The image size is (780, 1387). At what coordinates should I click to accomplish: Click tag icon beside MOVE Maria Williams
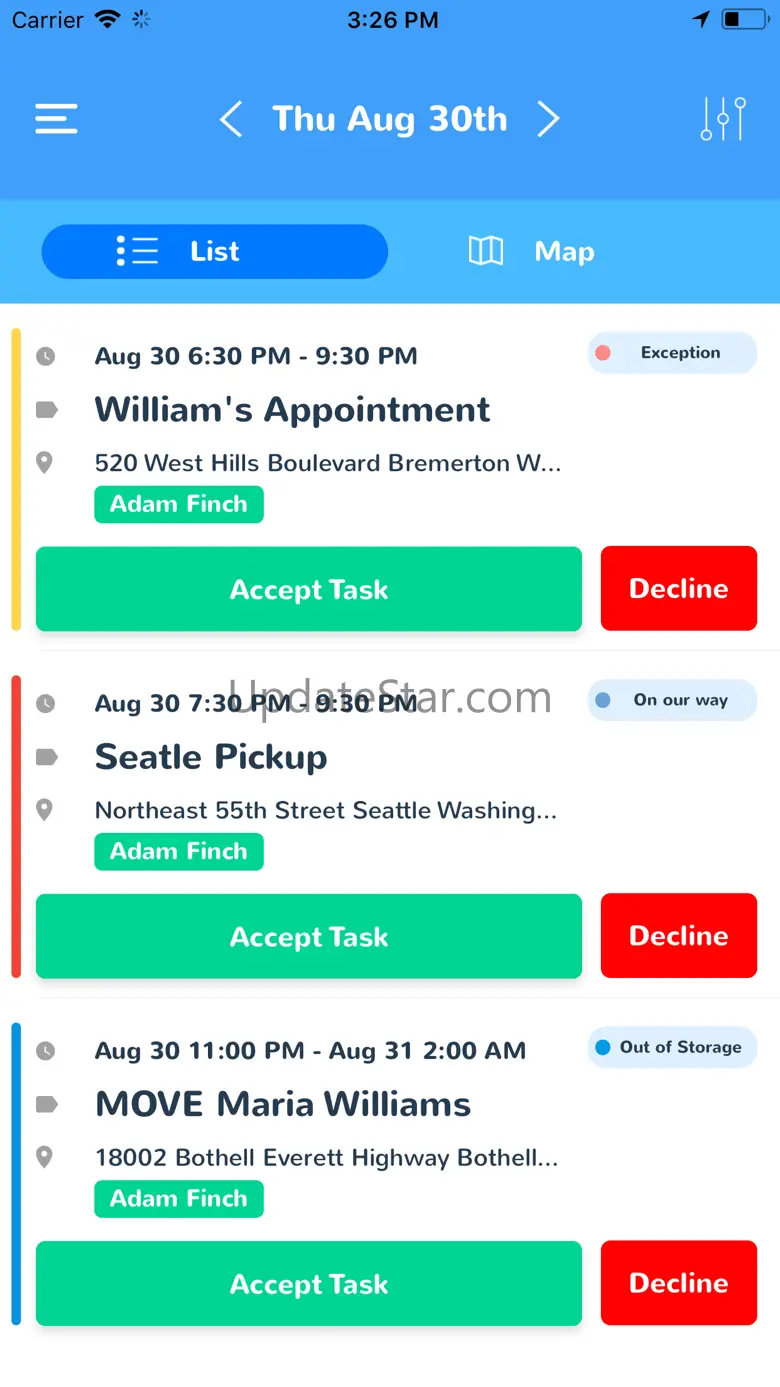coord(46,1104)
